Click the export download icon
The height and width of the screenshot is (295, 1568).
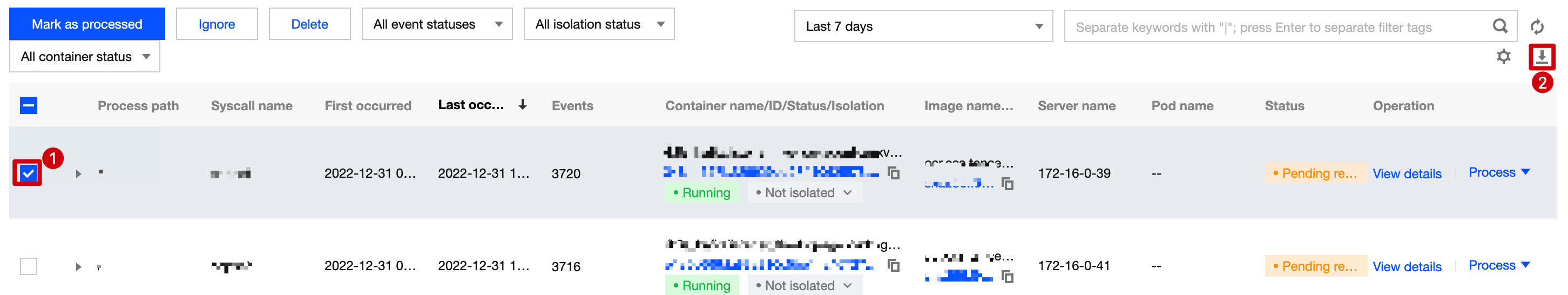[1541, 57]
